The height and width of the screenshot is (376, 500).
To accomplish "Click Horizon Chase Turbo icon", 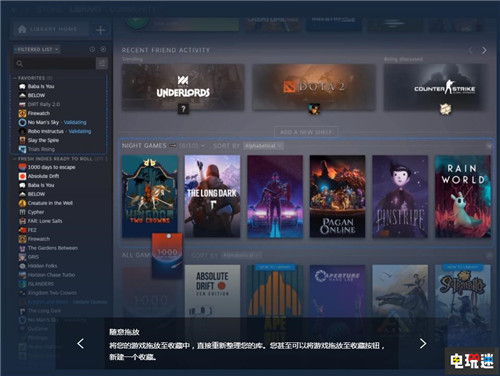I will (x=22, y=275).
